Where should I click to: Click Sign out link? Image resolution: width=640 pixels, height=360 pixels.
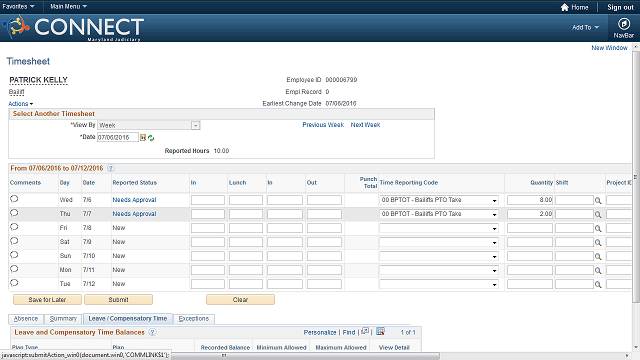tap(620, 7)
